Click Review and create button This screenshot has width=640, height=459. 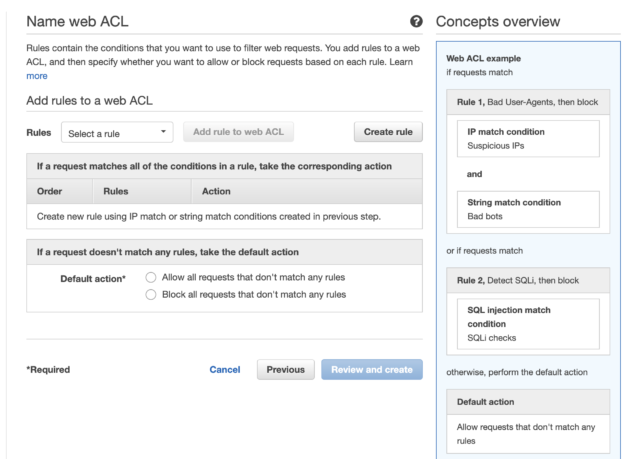pyautogui.click(x=372, y=370)
